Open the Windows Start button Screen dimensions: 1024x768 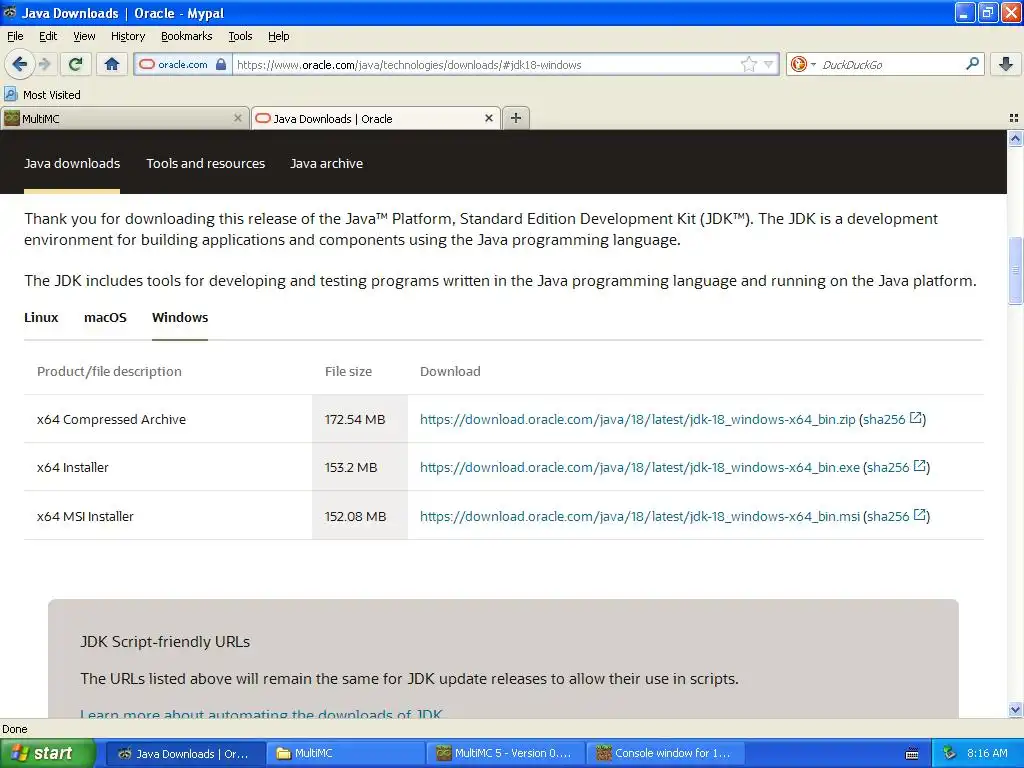pyautogui.click(x=47, y=753)
